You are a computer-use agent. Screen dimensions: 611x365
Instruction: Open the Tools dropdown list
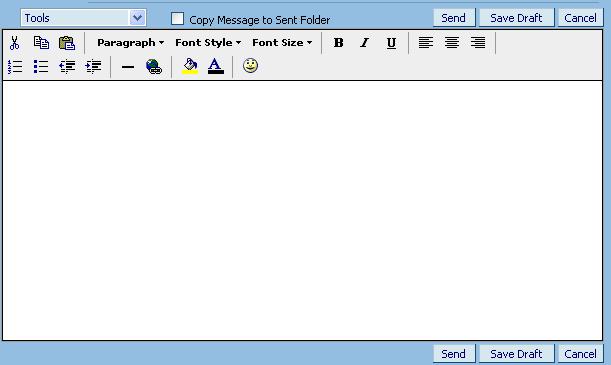(x=83, y=18)
